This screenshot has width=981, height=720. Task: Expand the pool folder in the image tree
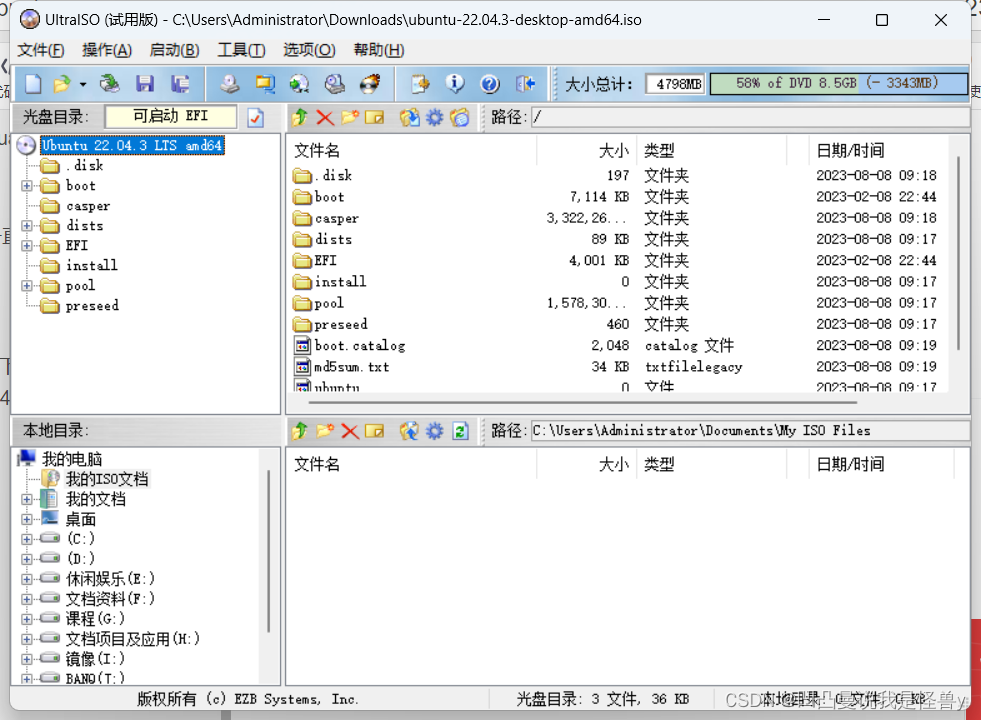[x=26, y=286]
